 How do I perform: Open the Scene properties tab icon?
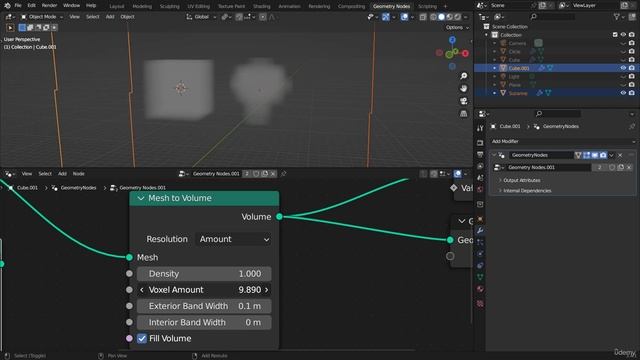pos(480,178)
